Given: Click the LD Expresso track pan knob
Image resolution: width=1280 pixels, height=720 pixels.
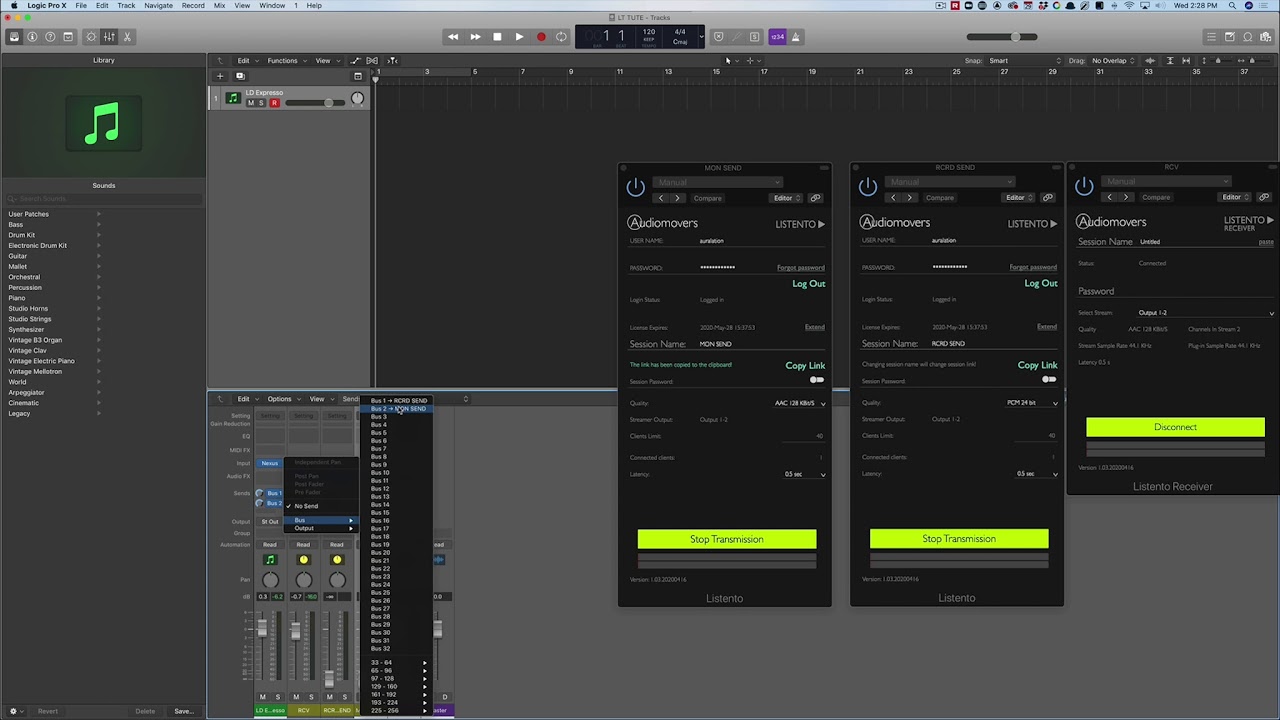Looking at the screenshot, I should tap(357, 98).
